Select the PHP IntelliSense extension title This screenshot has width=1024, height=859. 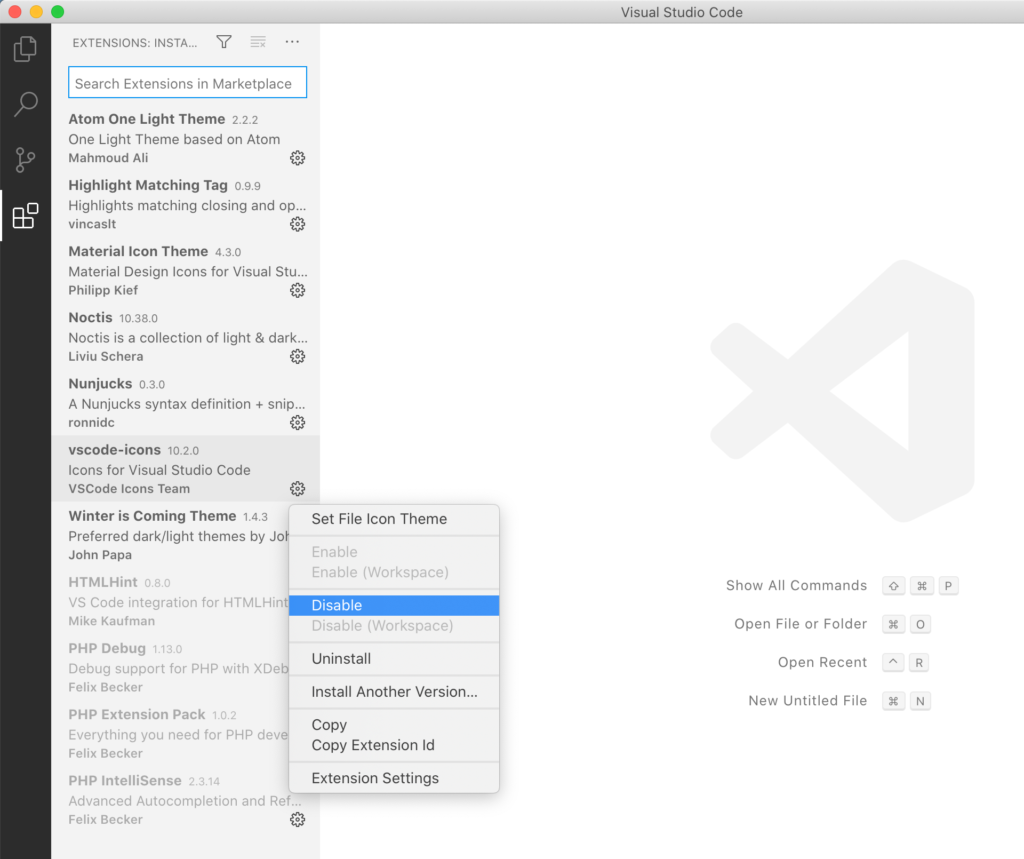pyautogui.click(x=125, y=781)
